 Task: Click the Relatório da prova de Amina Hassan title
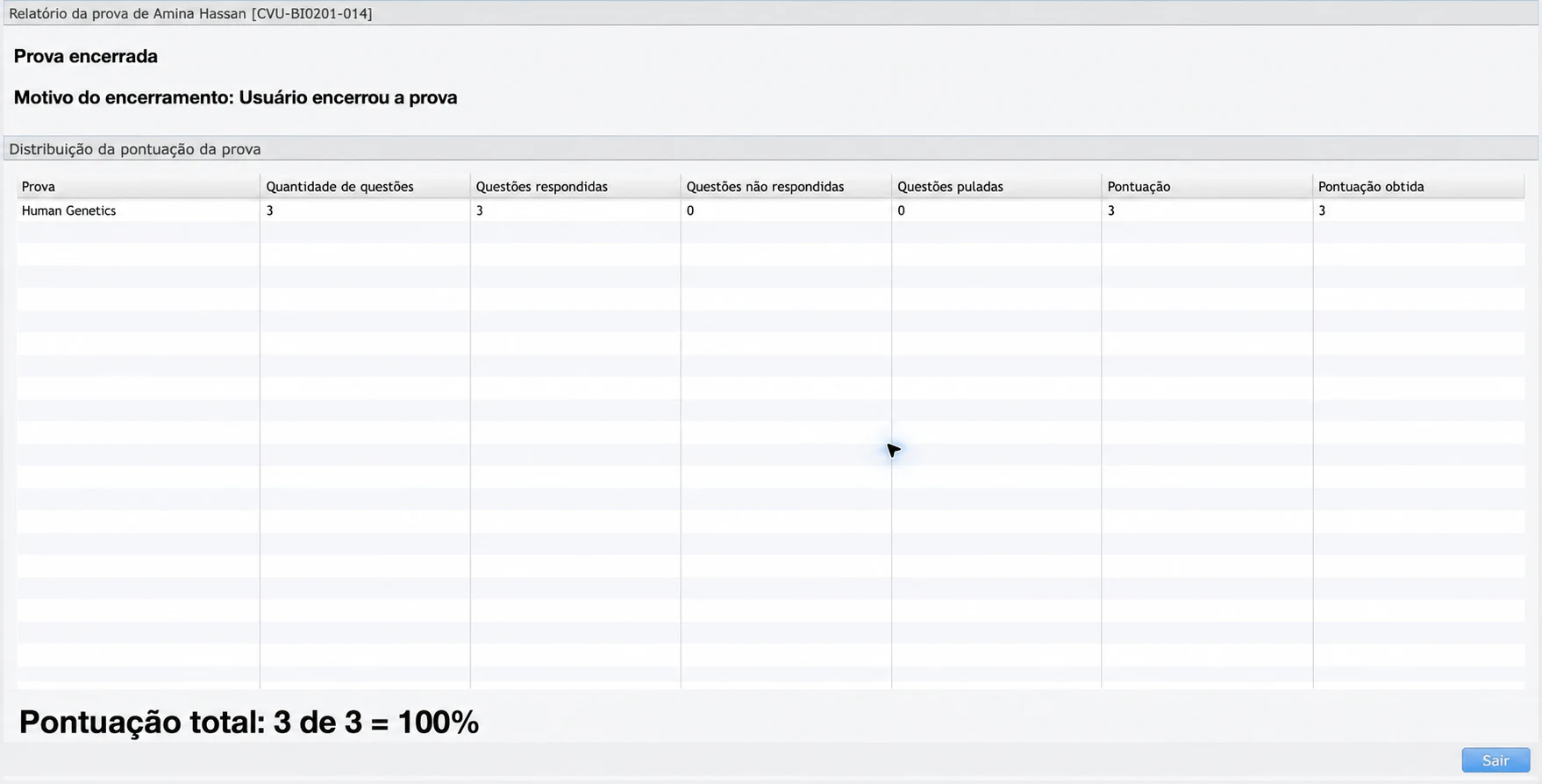pos(190,14)
